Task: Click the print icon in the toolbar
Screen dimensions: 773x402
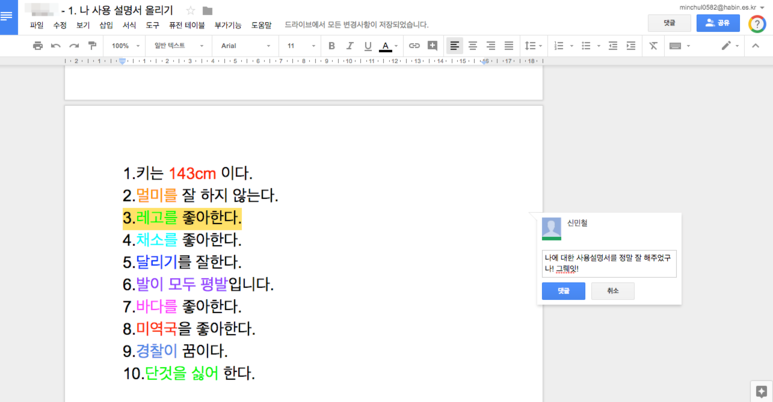Action: [x=38, y=46]
